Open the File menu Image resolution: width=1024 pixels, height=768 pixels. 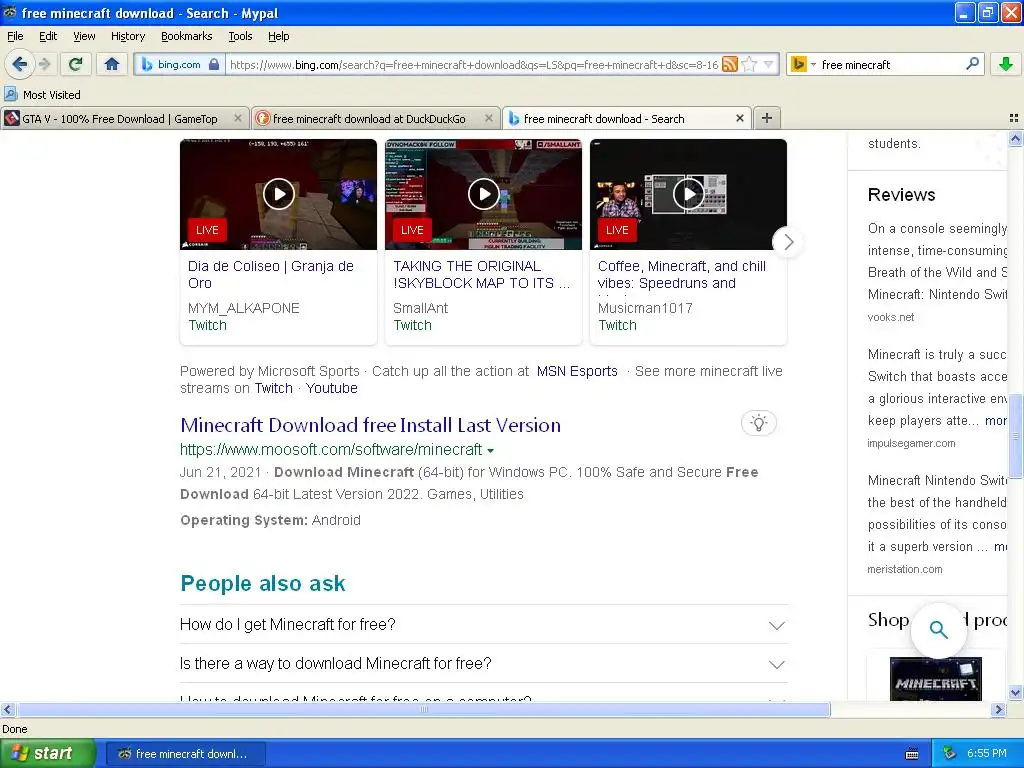pos(15,36)
